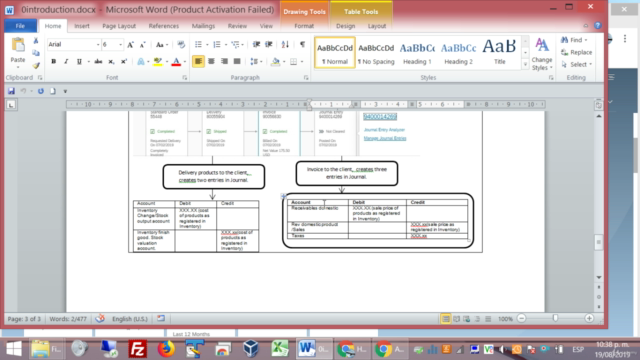Click the Numbering list icon

click(217, 44)
